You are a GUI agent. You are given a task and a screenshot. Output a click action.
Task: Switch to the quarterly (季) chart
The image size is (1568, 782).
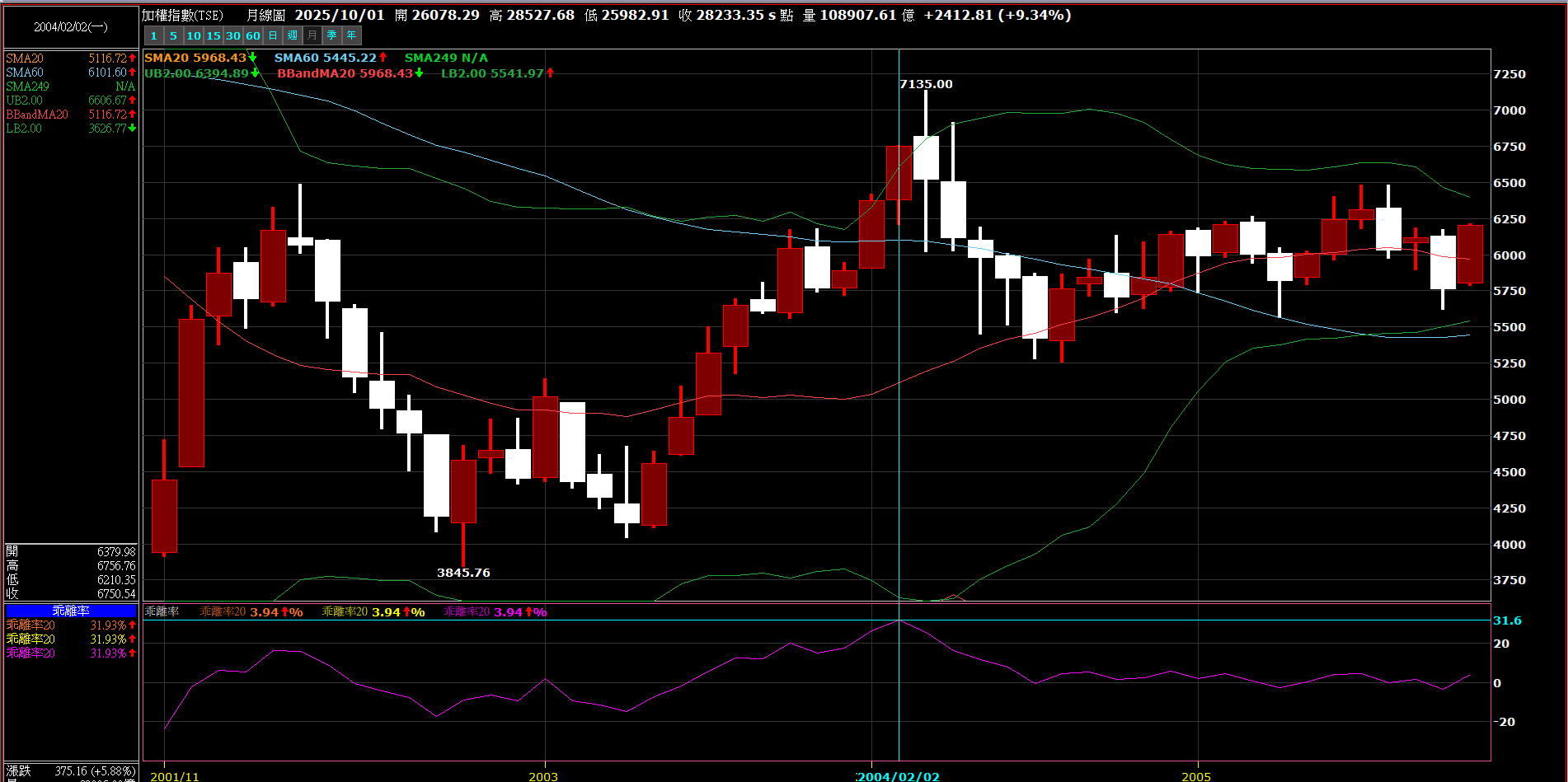click(332, 35)
